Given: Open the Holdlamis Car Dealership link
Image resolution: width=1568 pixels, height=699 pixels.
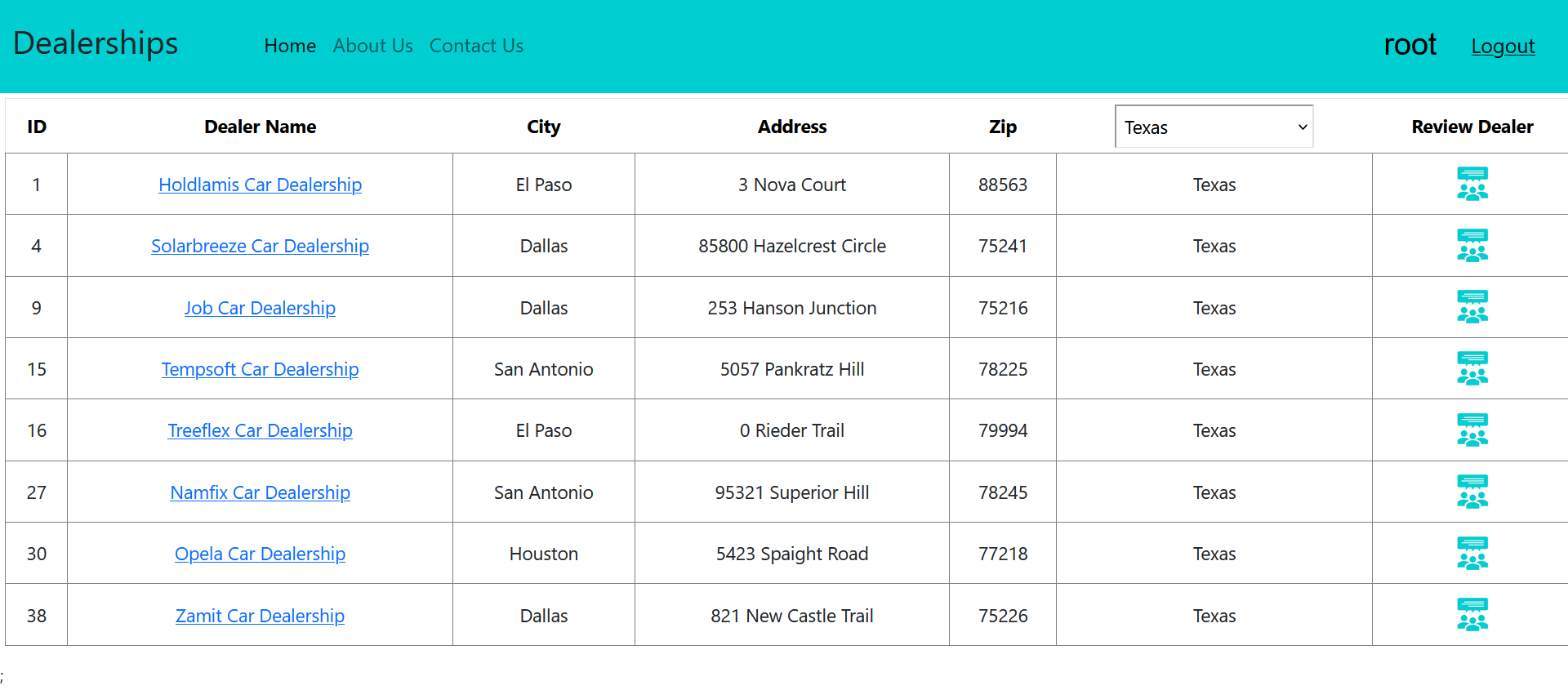Looking at the screenshot, I should [260, 185].
